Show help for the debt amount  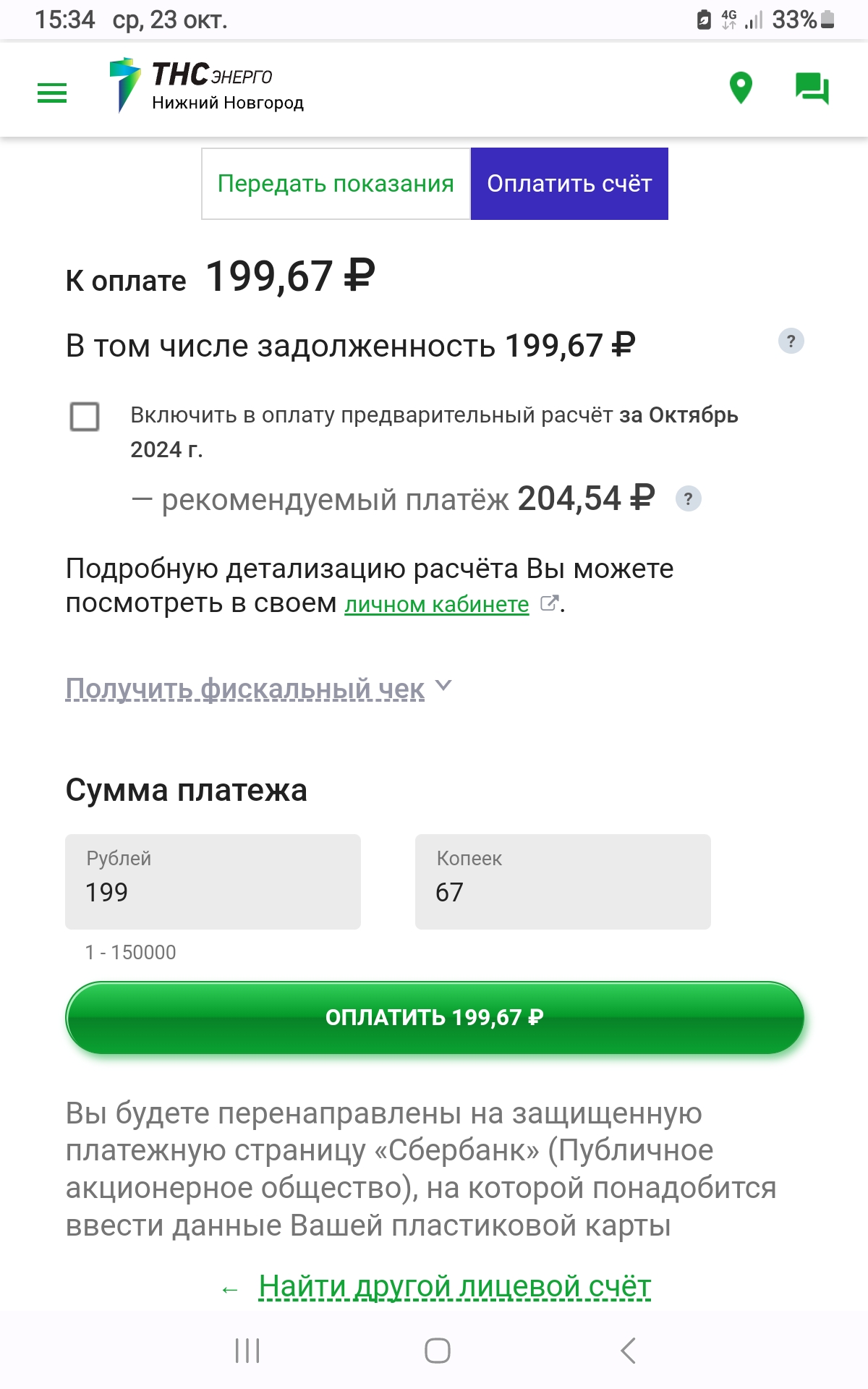pos(791,341)
